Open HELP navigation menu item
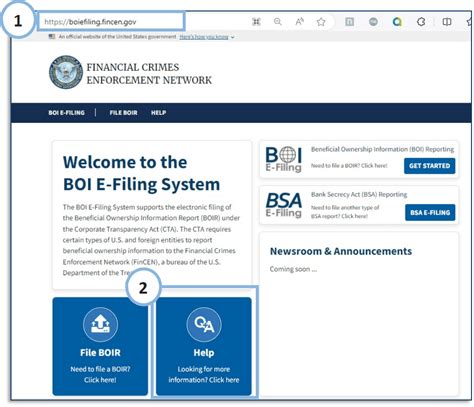Viewport: 474px width, 407px height. (158, 113)
